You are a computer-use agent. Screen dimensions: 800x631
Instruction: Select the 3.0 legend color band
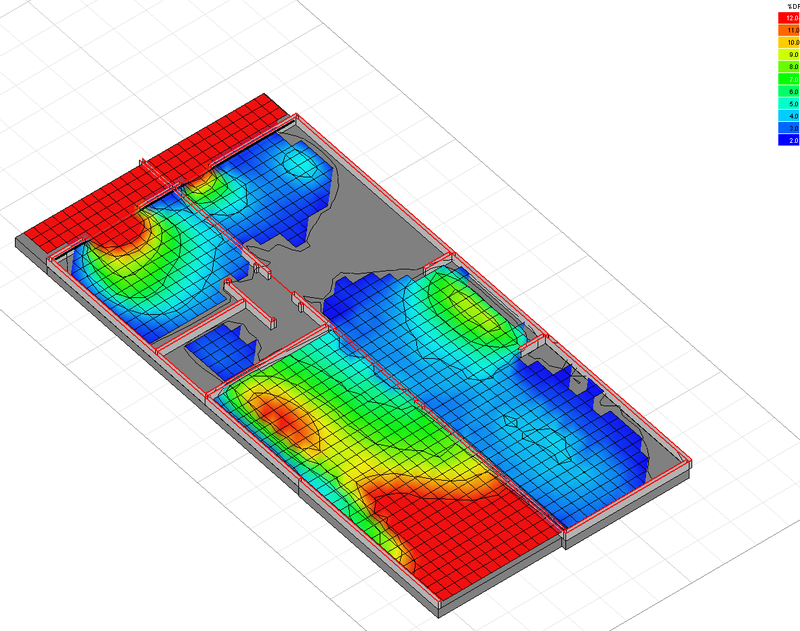[x=789, y=128]
